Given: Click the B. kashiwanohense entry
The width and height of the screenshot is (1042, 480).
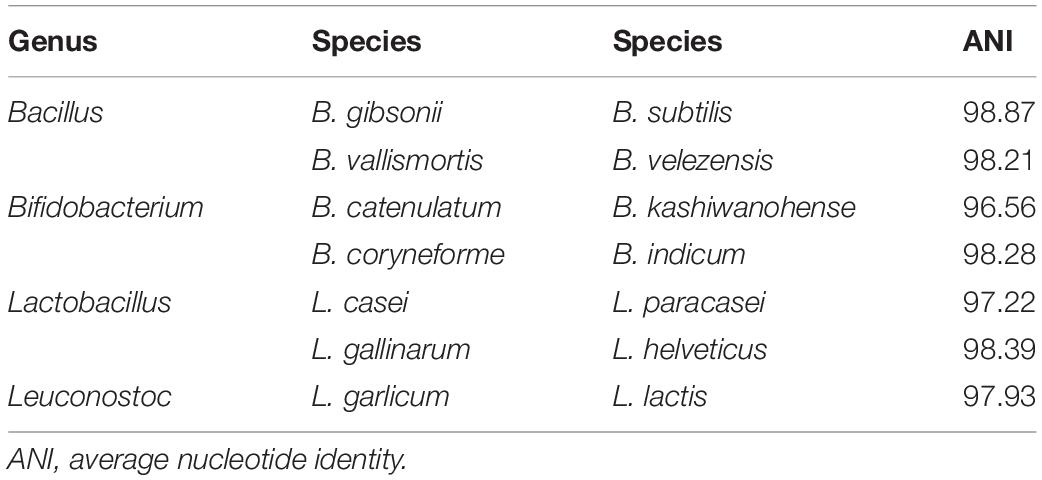Looking at the screenshot, I should coord(734,207).
